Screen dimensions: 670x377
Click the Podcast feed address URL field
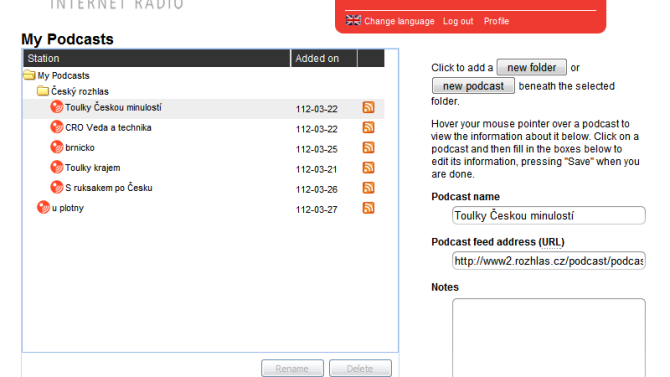(549, 261)
